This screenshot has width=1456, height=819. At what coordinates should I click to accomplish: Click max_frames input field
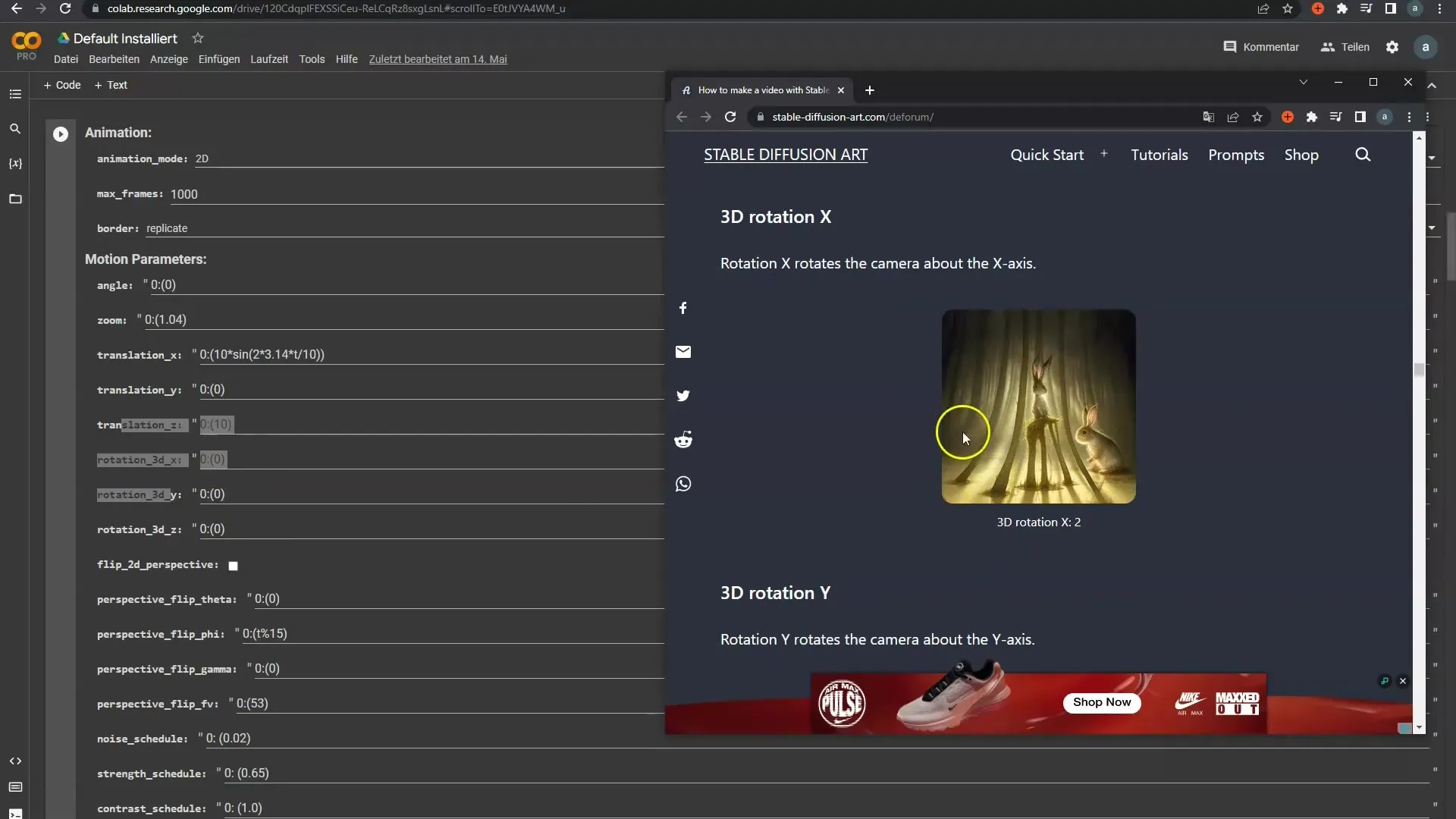(417, 194)
